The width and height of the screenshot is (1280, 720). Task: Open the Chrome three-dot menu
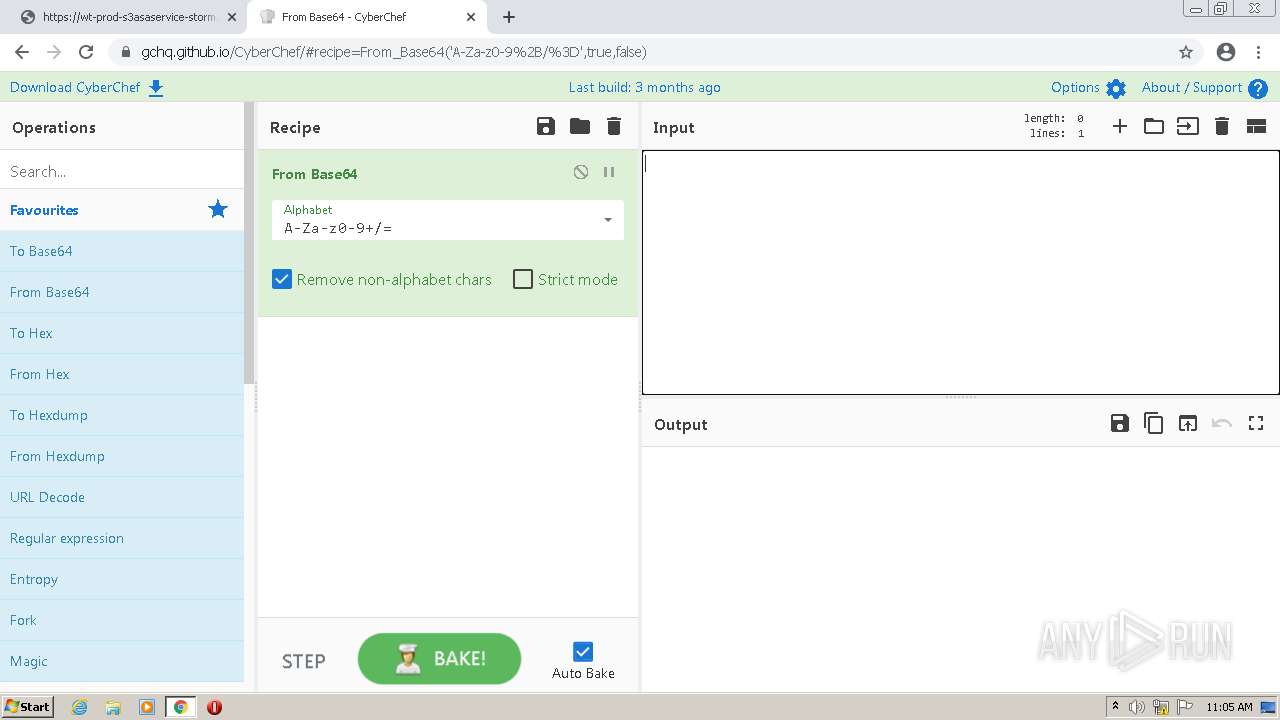tap(1259, 52)
